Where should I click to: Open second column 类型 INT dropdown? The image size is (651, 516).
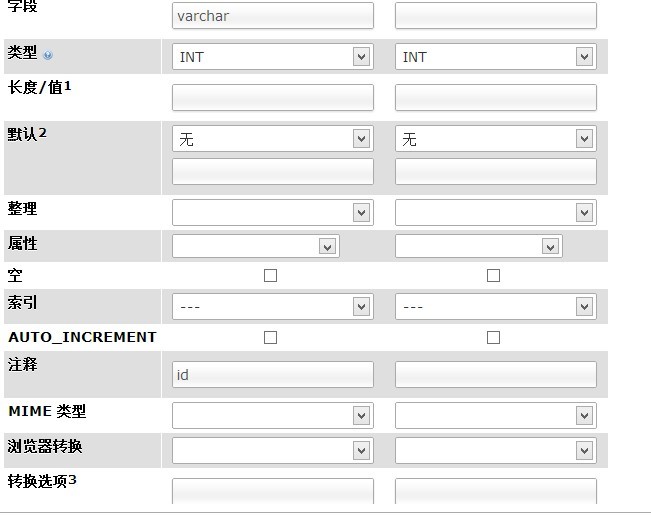coord(496,56)
